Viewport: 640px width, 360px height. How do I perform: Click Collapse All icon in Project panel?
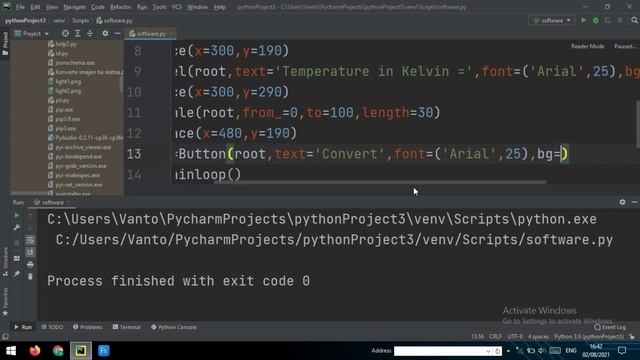point(90,33)
